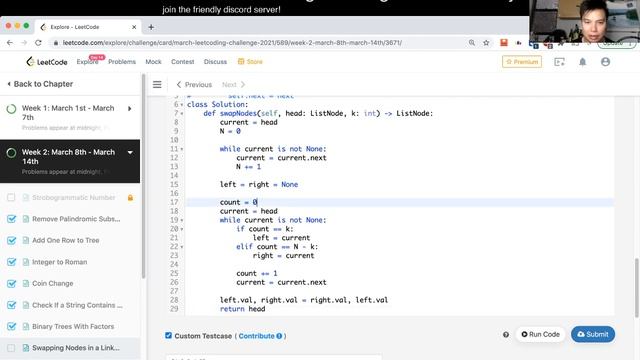Toggle Remove Palindromic Subs checkbox
The image size is (640, 360).
pyautogui.click(x=11, y=219)
